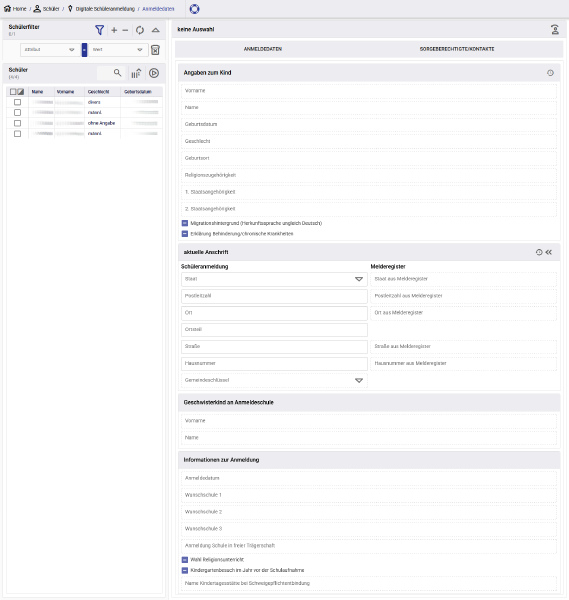Click the Postleitzahl input field

pyautogui.click(x=274, y=296)
